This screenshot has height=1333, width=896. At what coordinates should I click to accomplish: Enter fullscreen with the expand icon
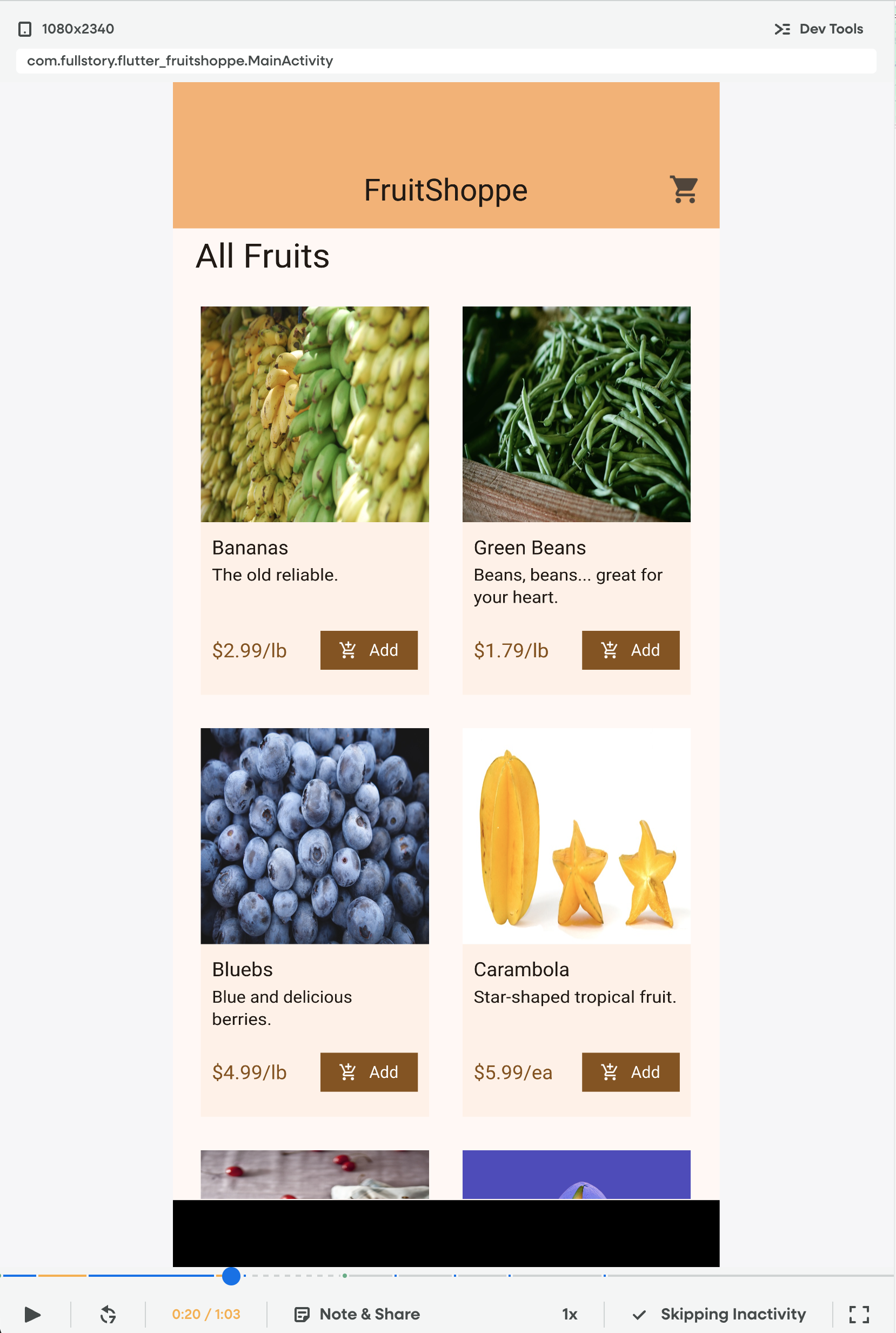(858, 1314)
